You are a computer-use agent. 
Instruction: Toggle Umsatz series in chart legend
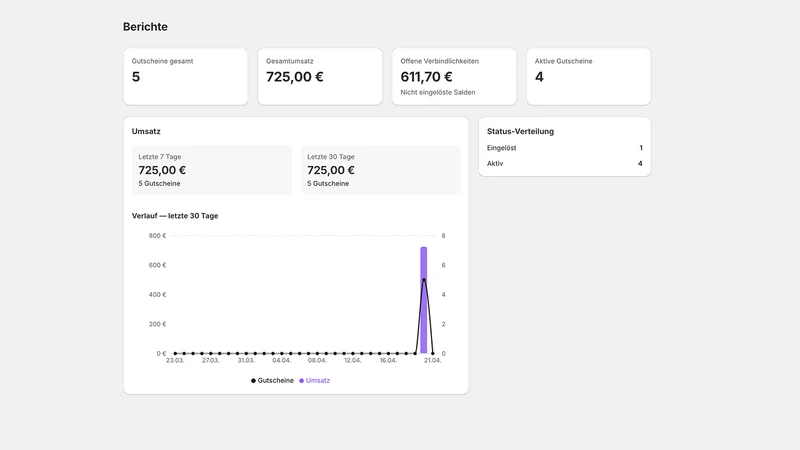(x=315, y=381)
